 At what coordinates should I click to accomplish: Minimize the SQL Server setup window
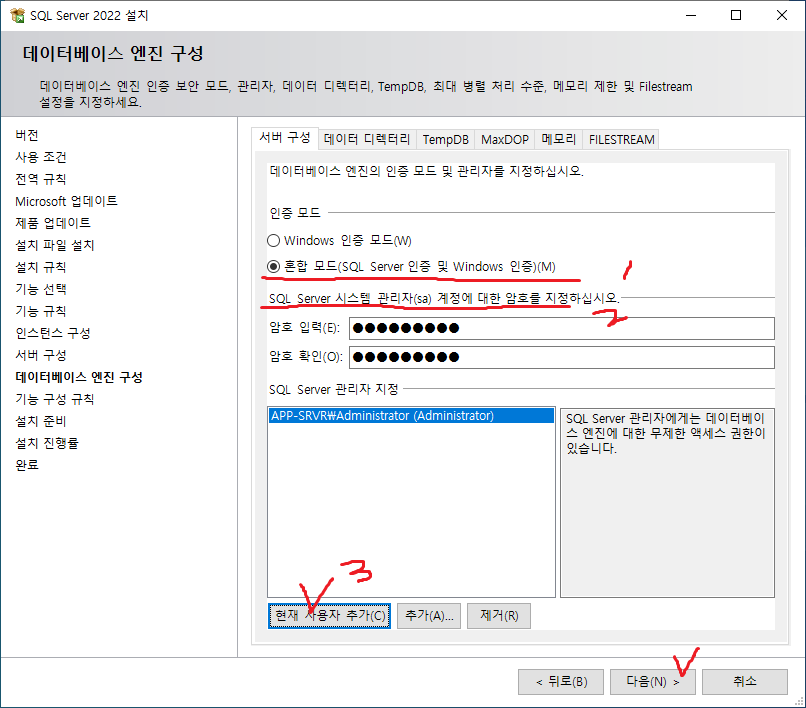click(x=691, y=15)
